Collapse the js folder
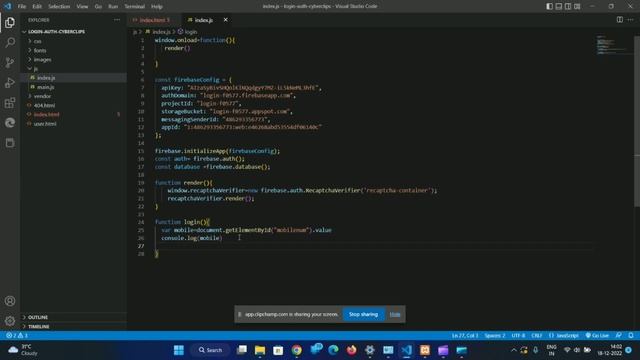 coord(73,69)
